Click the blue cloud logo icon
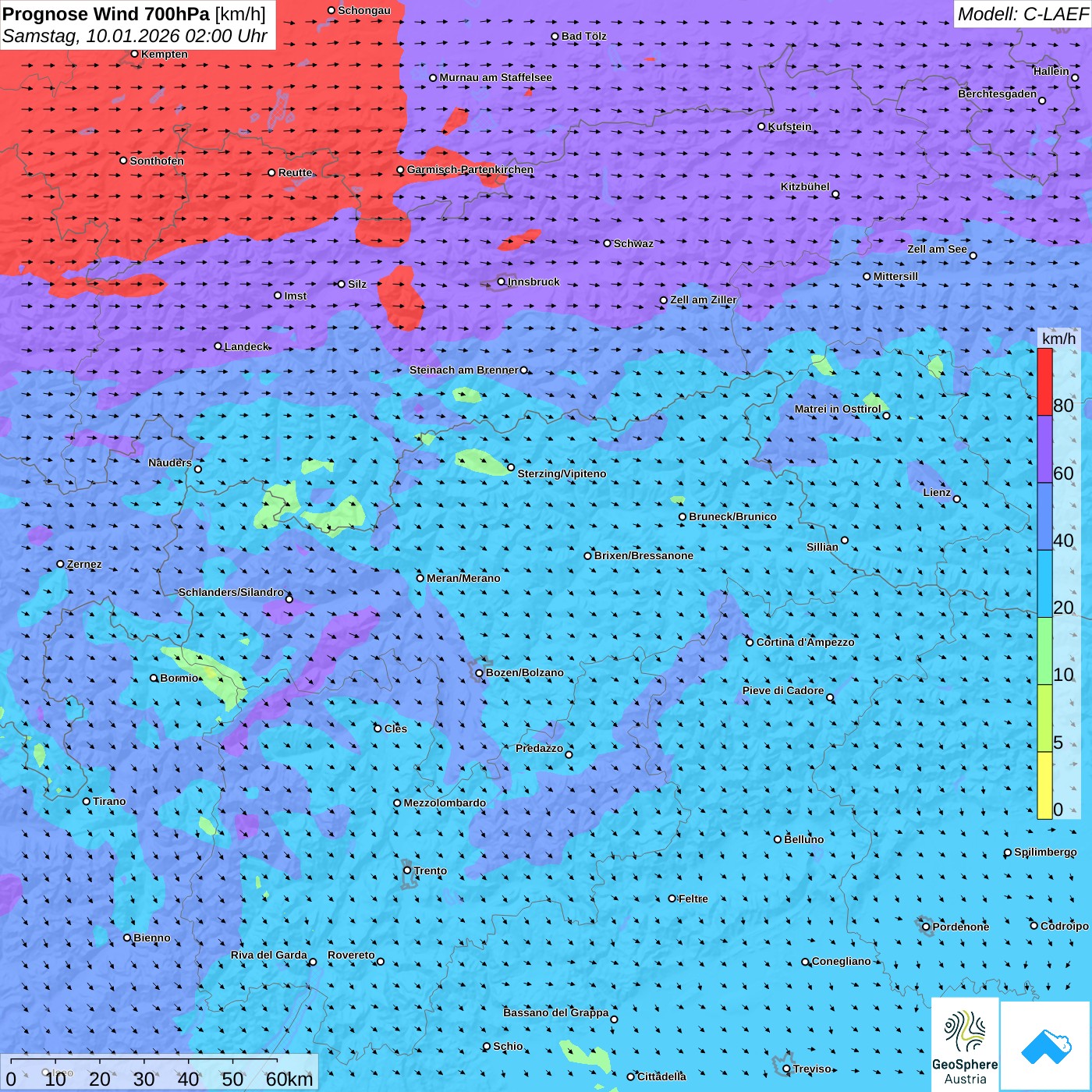 pyautogui.click(x=1045, y=1047)
